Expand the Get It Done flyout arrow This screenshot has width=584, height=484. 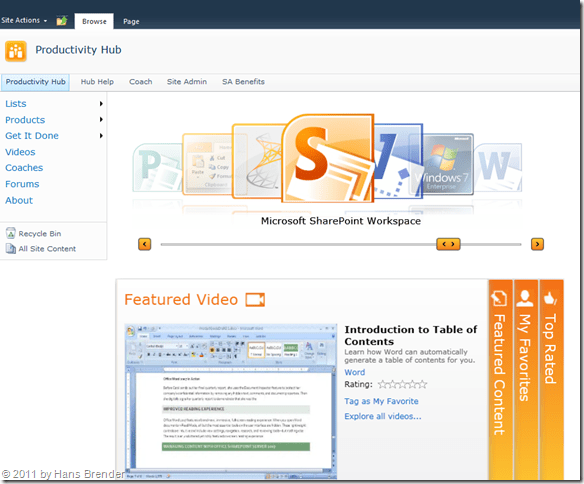click(101, 136)
